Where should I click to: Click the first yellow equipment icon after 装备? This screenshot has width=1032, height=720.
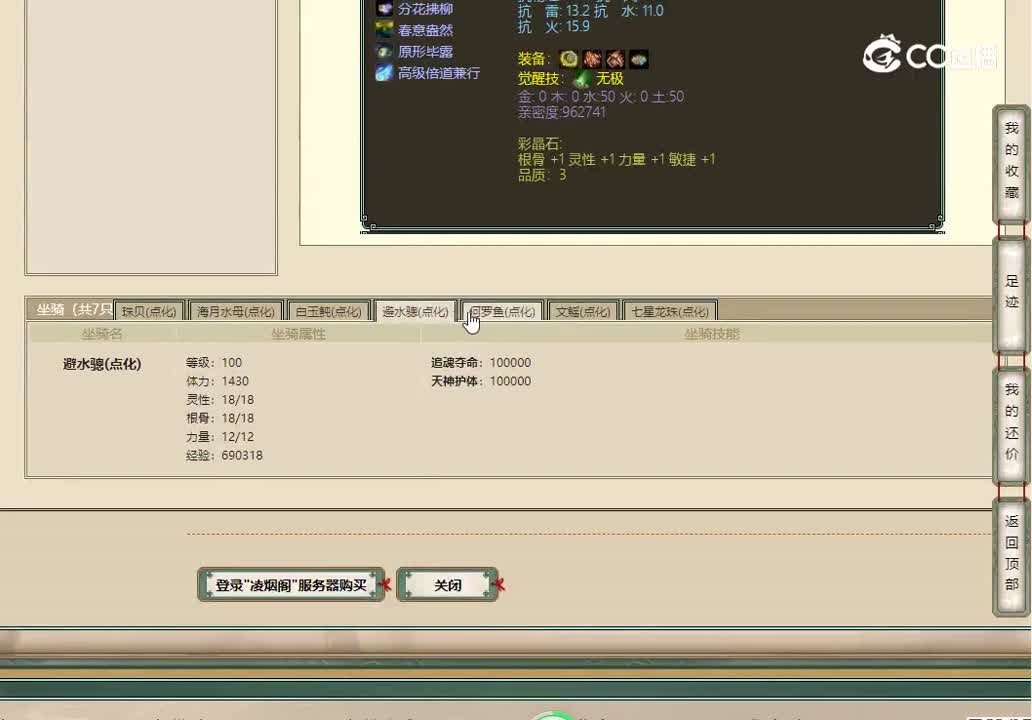pos(569,59)
